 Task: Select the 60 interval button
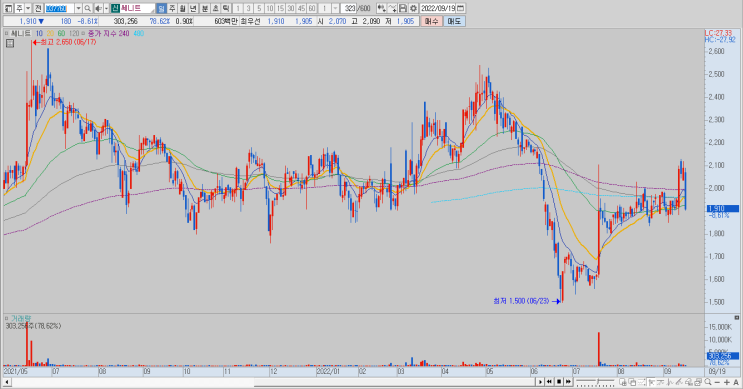pos(312,9)
